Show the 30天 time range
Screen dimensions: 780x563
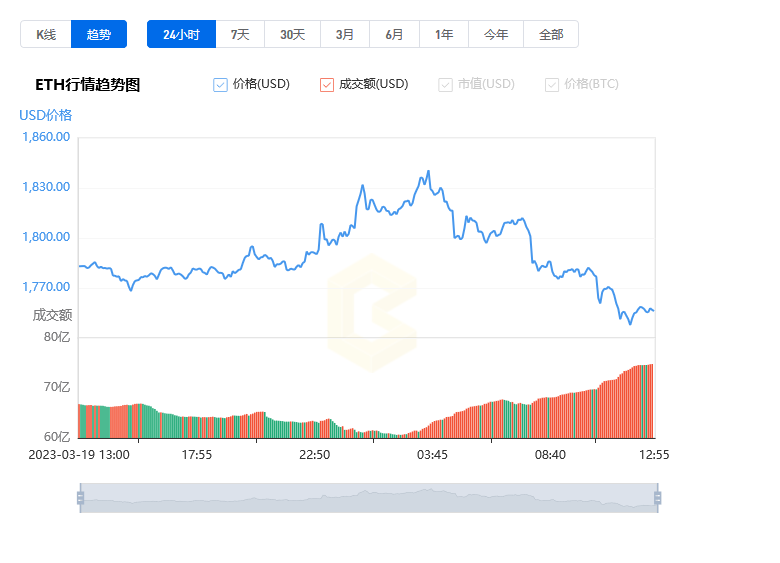(292, 34)
